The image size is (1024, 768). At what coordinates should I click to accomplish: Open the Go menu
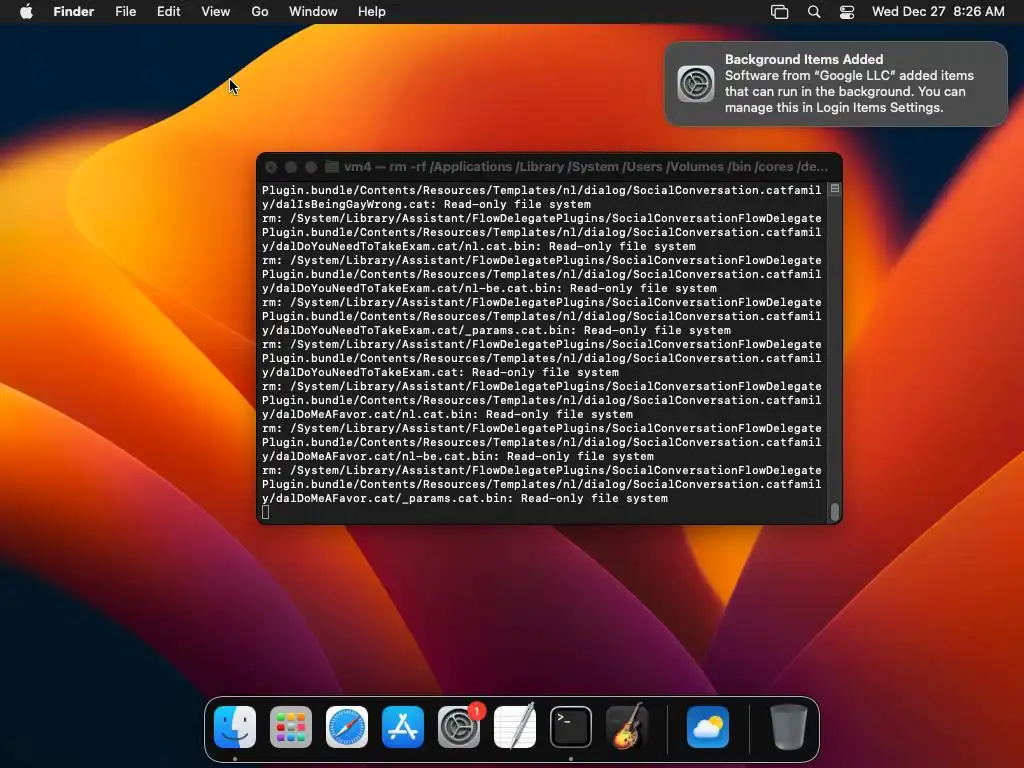coord(260,12)
